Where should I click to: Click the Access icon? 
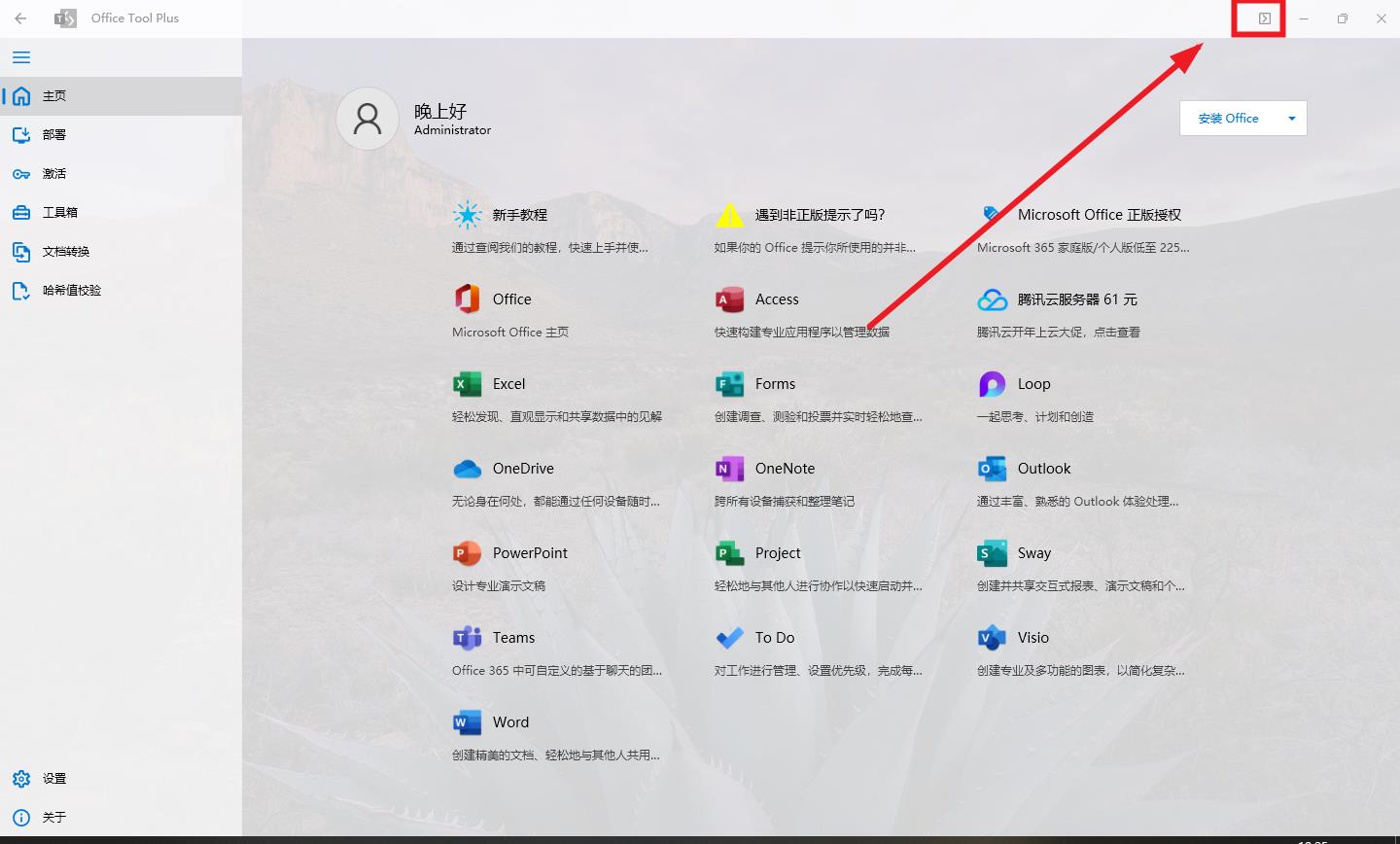point(729,299)
